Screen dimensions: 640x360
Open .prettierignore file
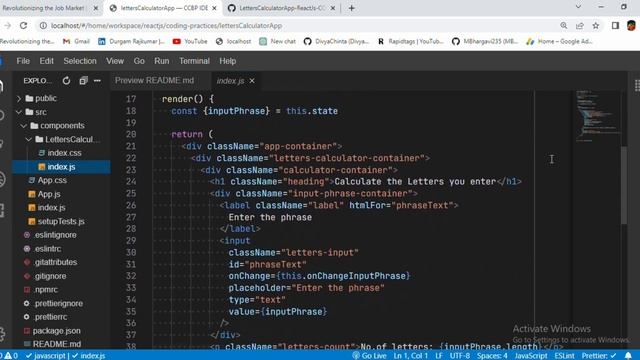click(x=58, y=303)
